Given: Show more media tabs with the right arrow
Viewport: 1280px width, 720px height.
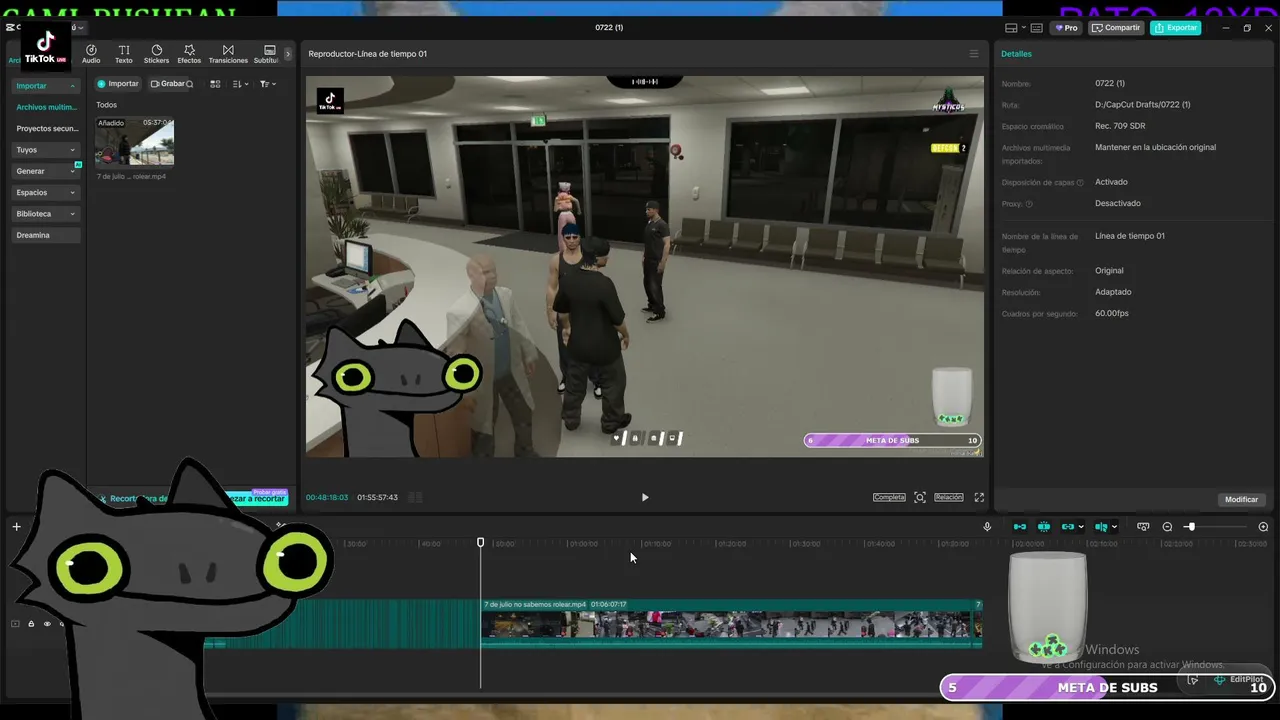Looking at the screenshot, I should pos(288,54).
